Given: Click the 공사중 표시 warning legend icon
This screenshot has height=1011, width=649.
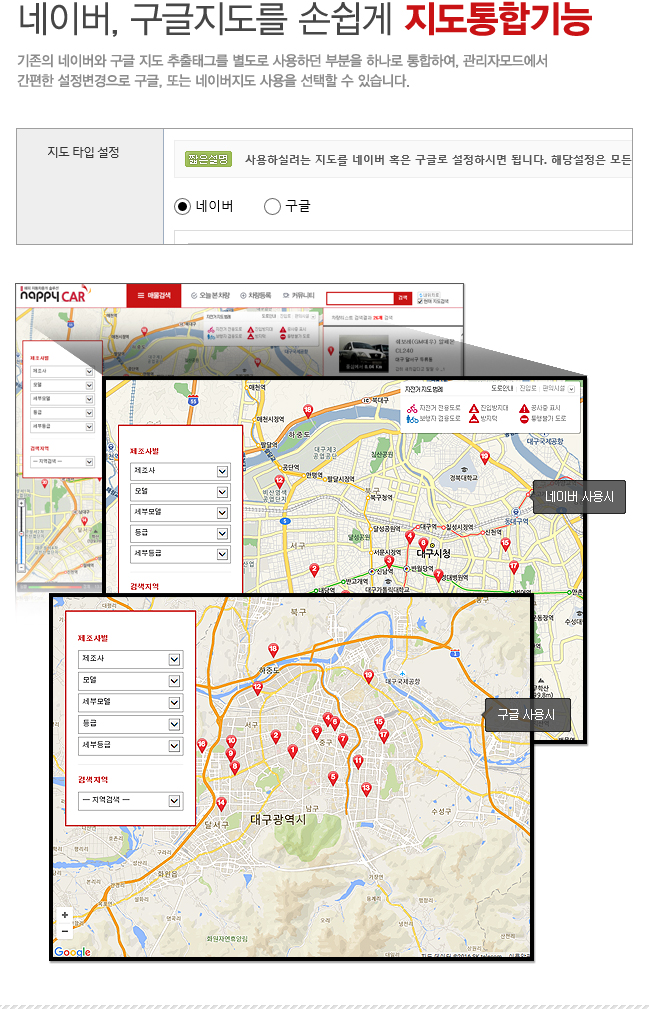Looking at the screenshot, I should [x=524, y=408].
